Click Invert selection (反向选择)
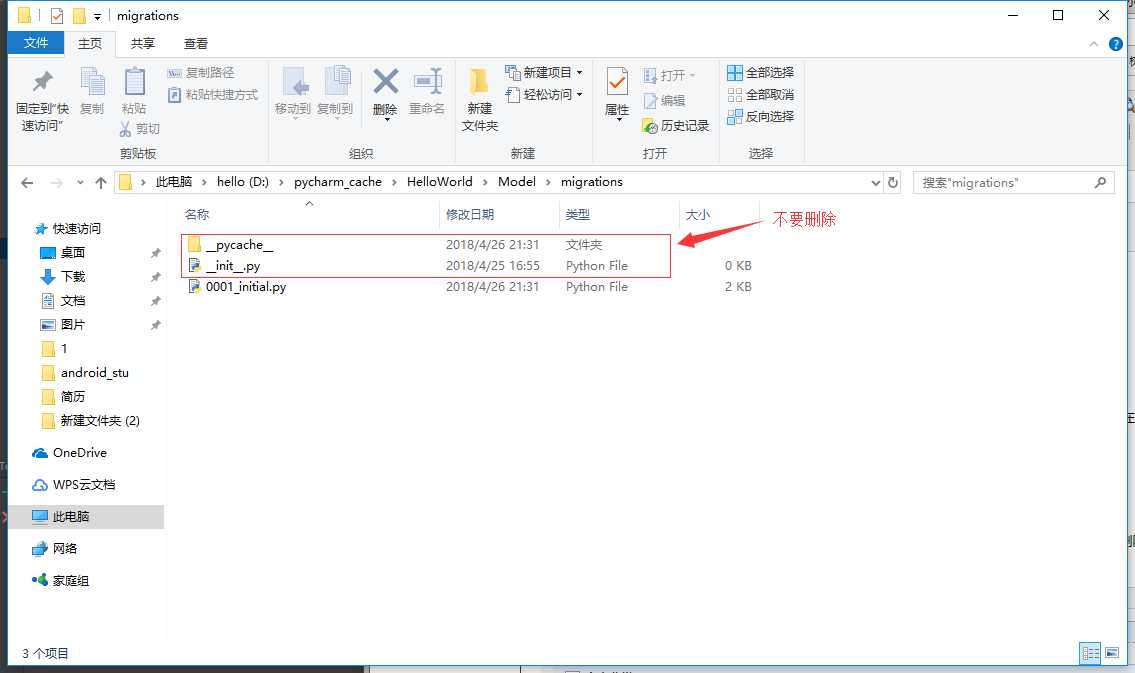1135x673 pixels. point(760,117)
